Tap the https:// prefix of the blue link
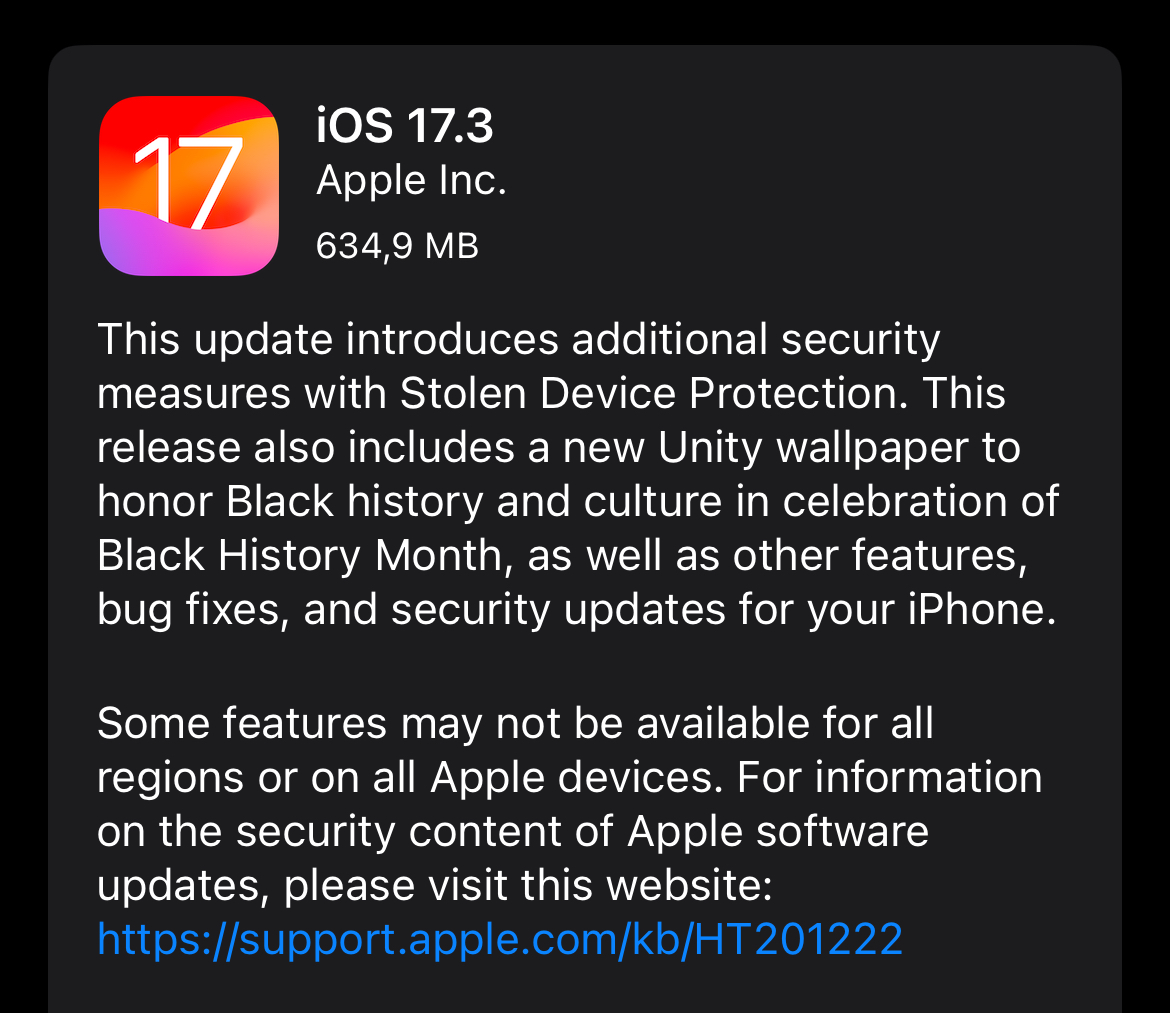 [x=168, y=939]
